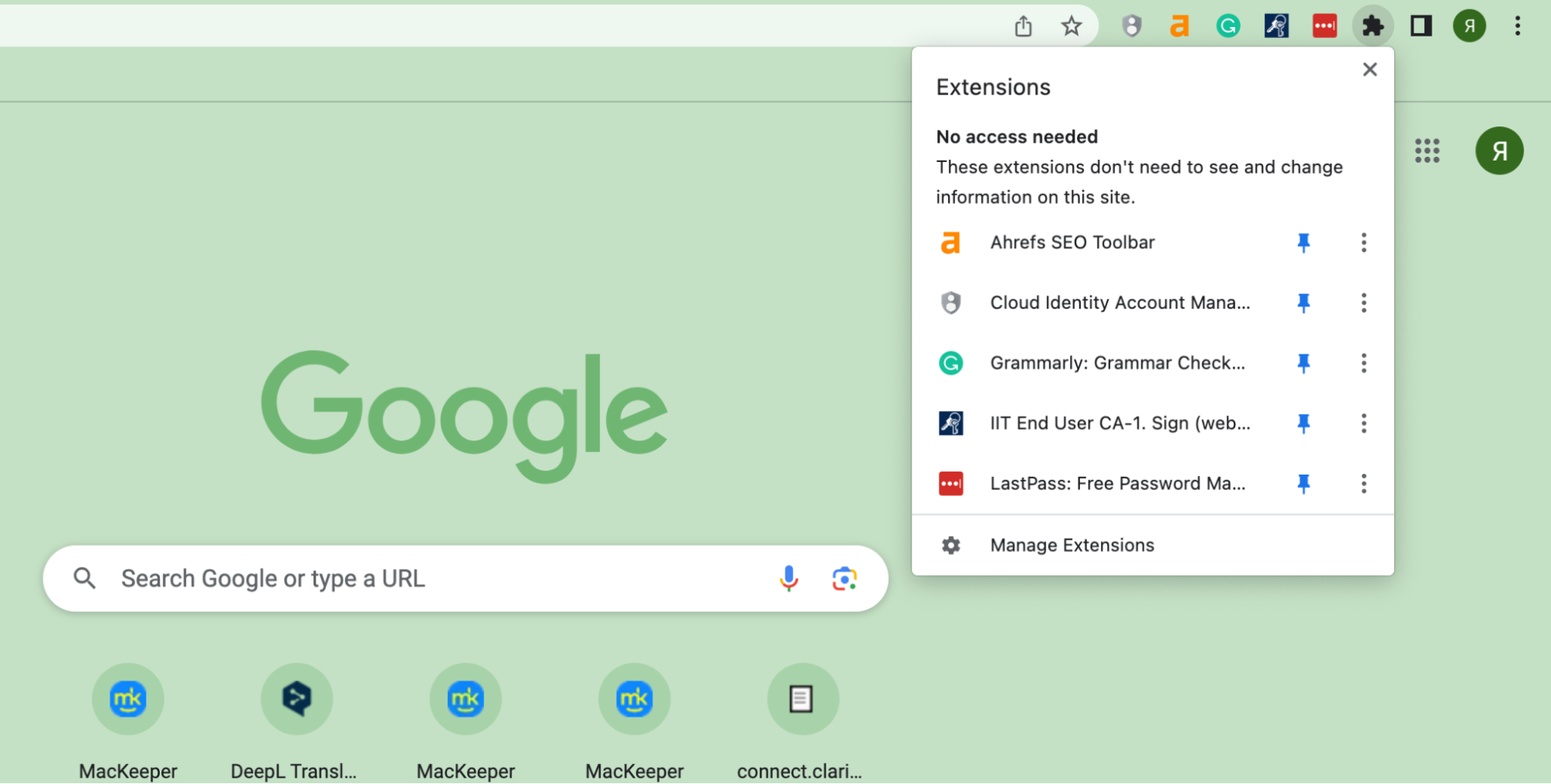Search by image with Google Lens icon

(x=844, y=579)
